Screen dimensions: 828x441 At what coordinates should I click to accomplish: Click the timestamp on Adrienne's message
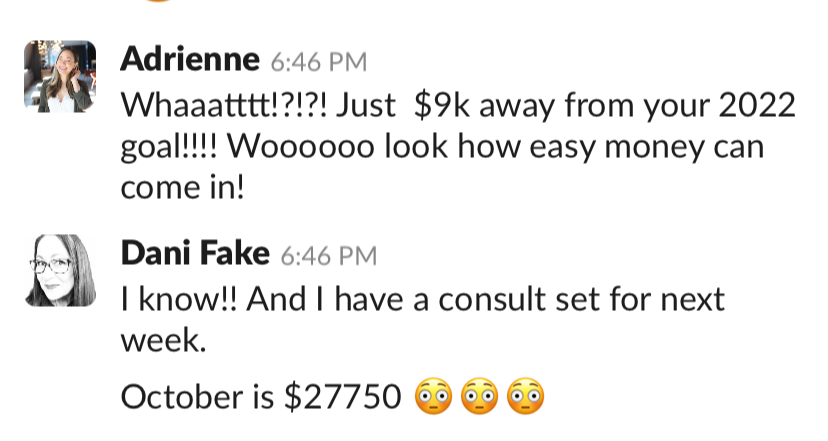point(317,62)
